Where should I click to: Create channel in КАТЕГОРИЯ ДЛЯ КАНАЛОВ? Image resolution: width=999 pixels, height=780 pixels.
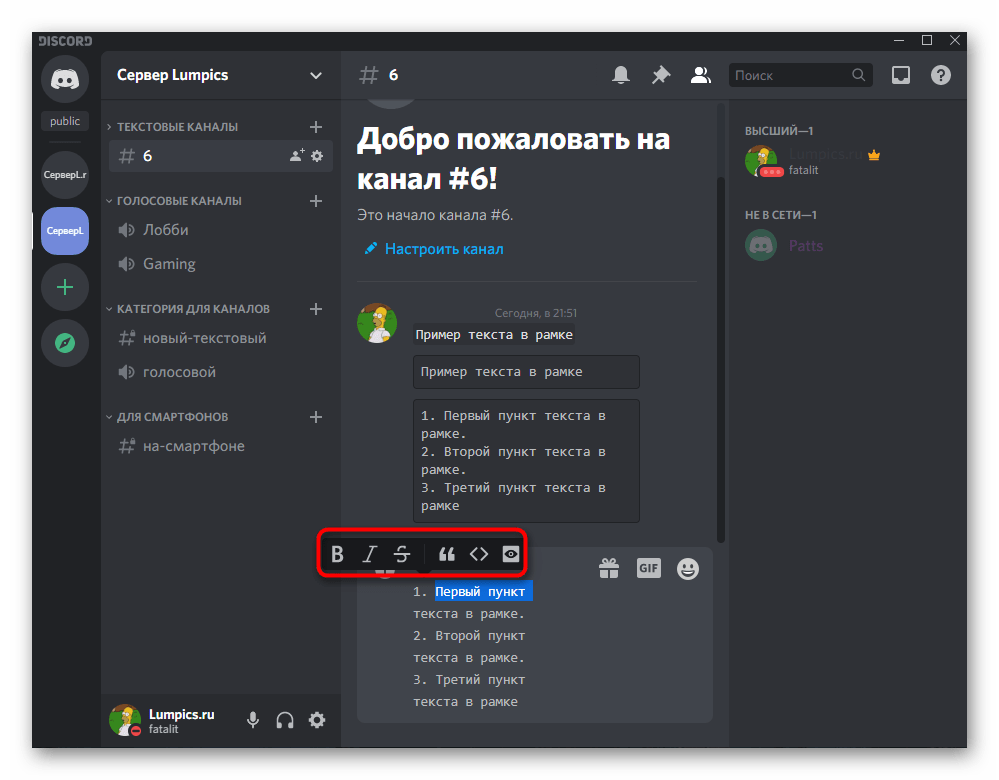[316, 309]
